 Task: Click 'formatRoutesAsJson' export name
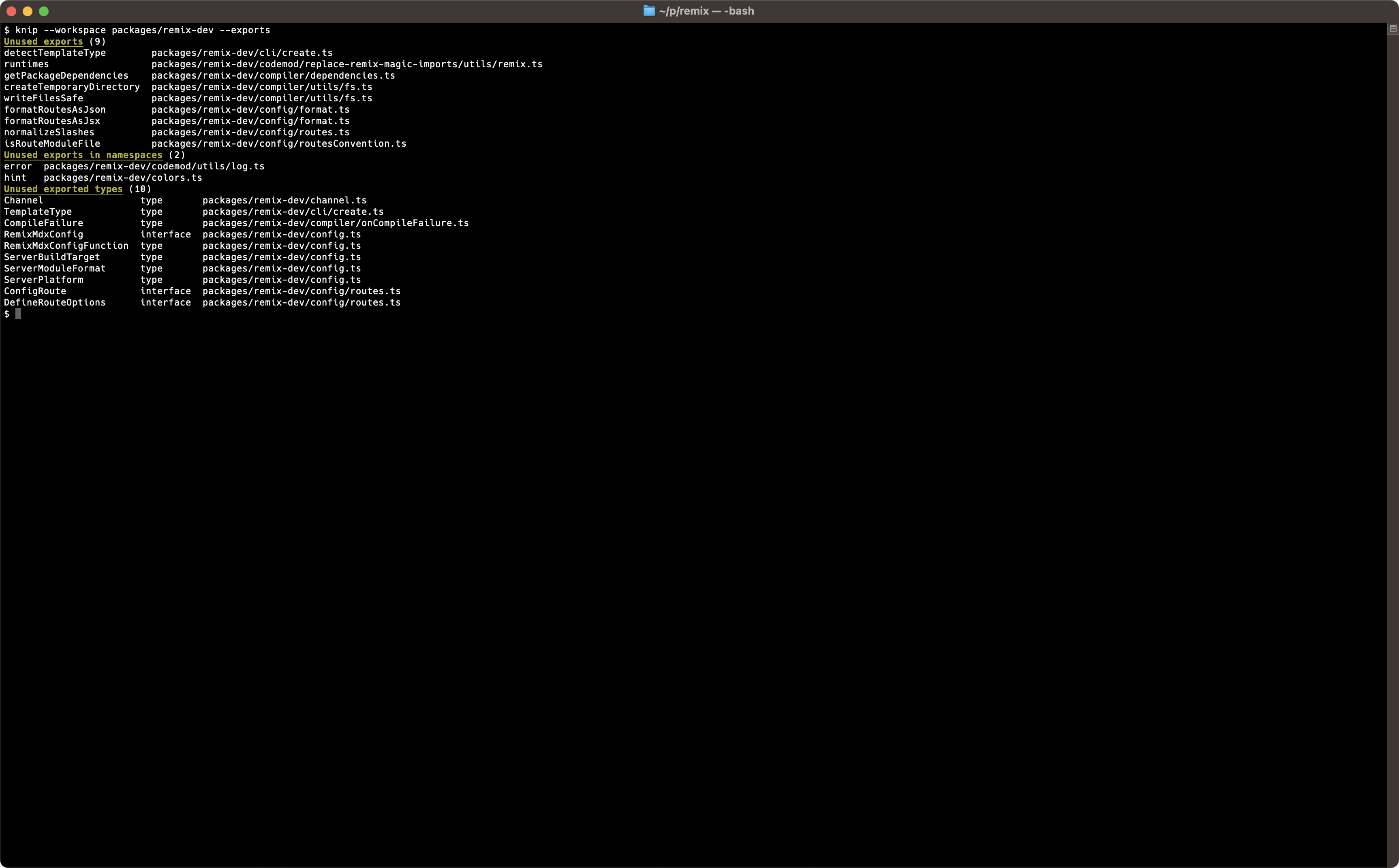click(x=55, y=110)
